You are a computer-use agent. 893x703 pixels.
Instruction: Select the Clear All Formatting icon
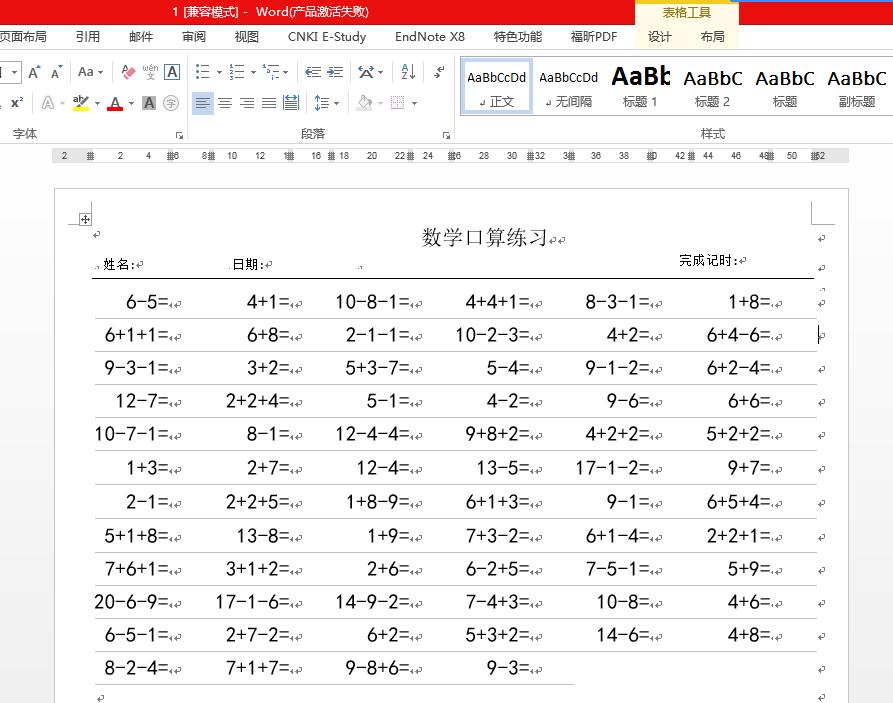coord(126,70)
